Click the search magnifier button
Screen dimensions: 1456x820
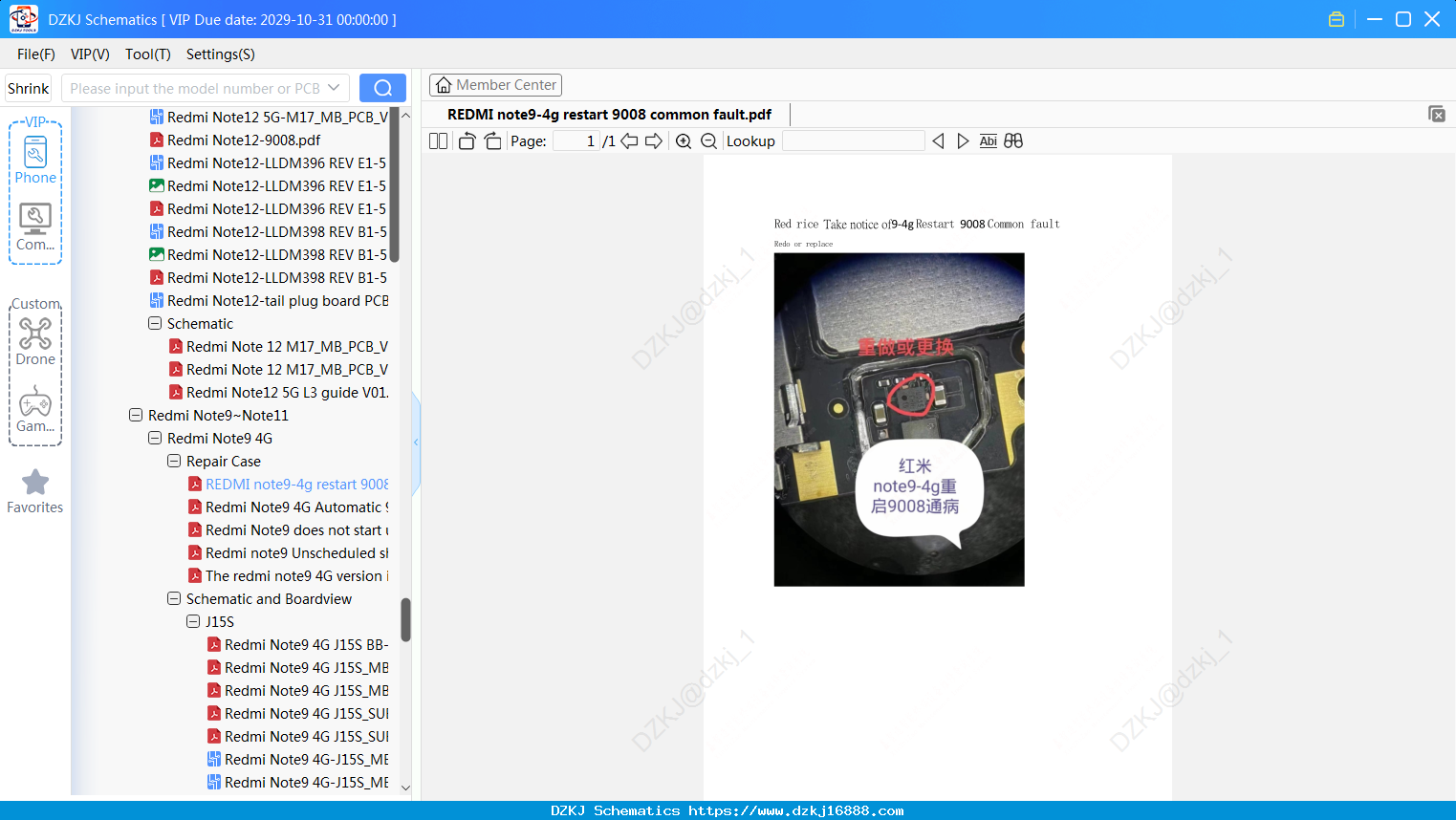(x=382, y=88)
